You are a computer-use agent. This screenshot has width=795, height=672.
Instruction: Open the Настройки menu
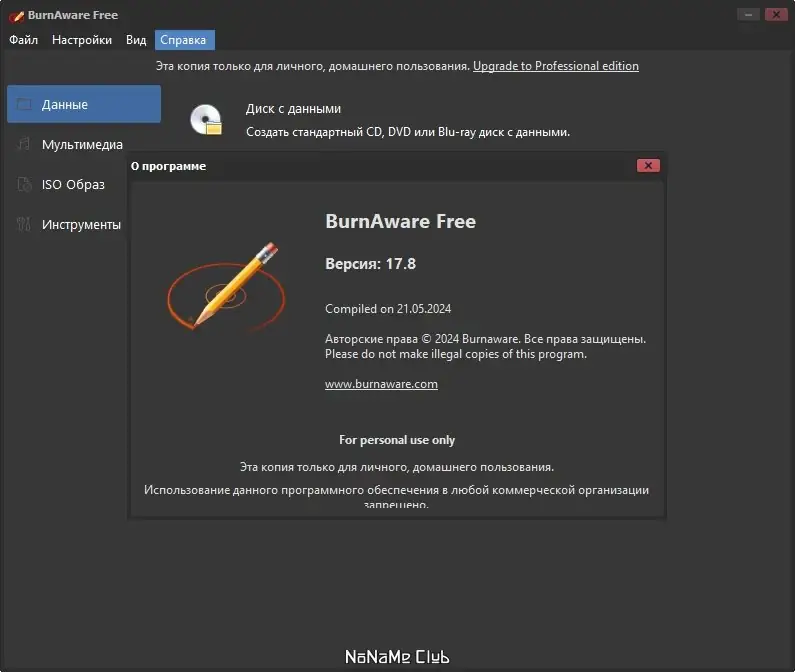82,40
